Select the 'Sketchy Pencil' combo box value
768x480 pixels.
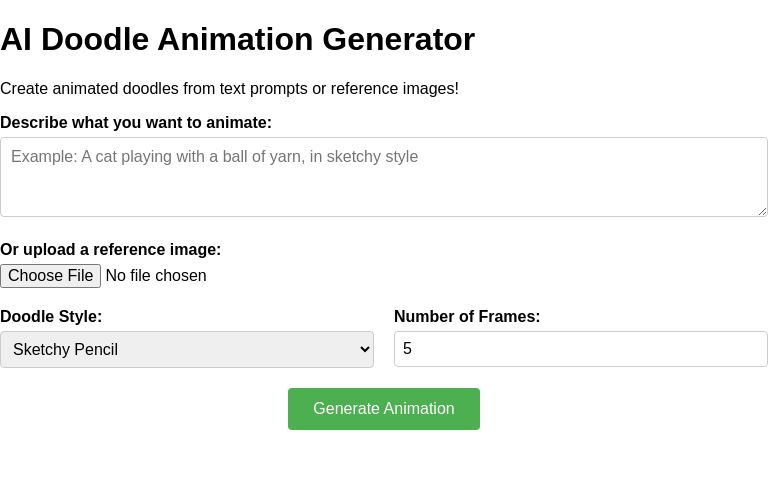[x=66, y=349]
